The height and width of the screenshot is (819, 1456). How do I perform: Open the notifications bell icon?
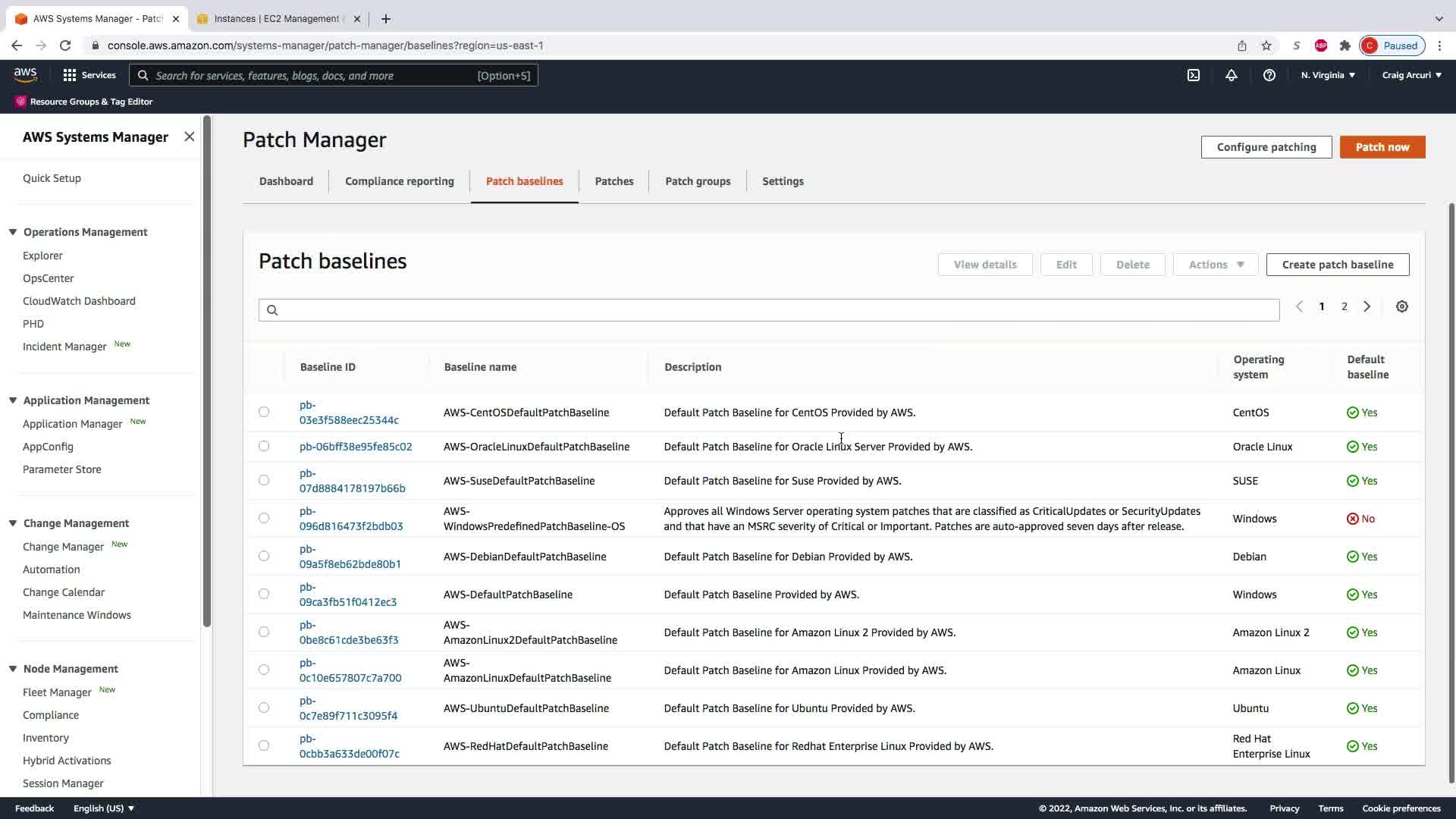pos(1231,75)
